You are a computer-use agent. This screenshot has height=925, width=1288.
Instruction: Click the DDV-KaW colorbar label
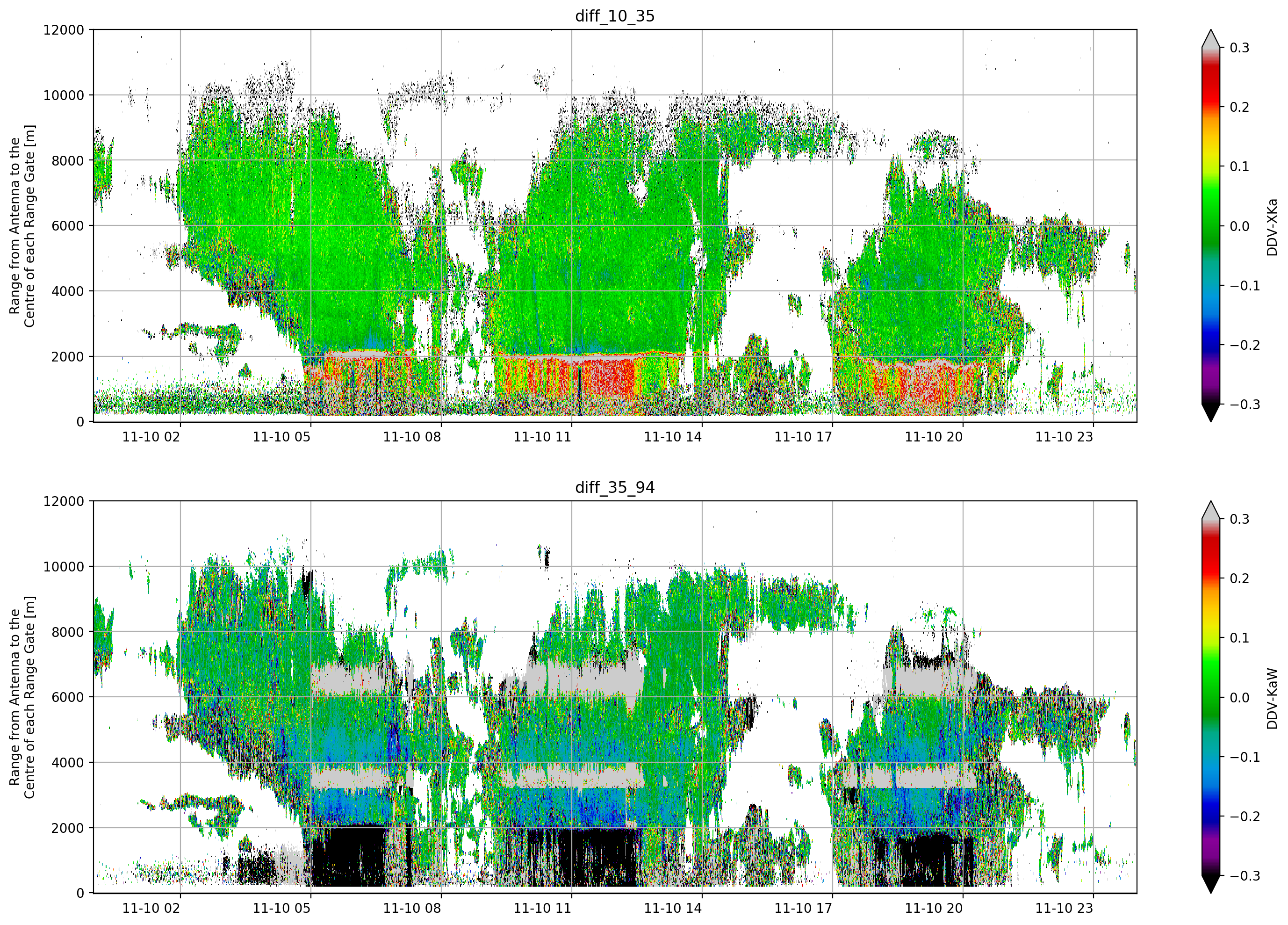coord(1272,698)
